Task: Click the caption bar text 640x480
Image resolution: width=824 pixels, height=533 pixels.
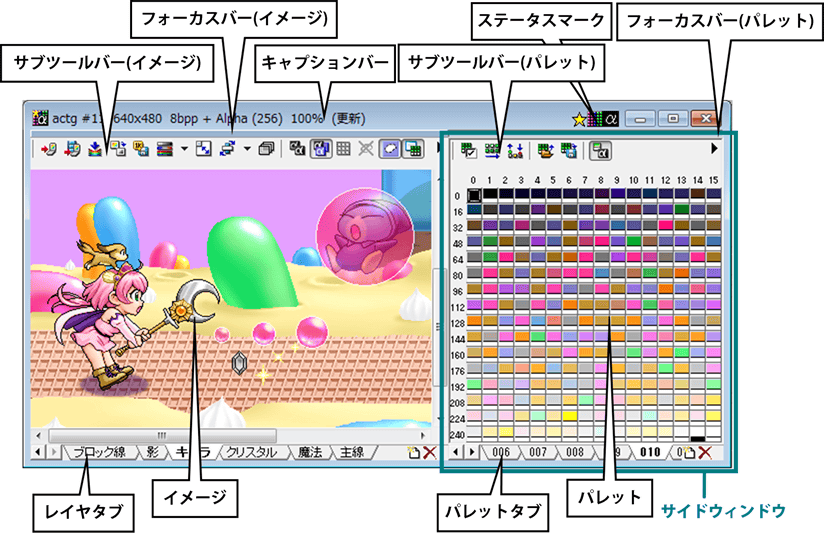Action: click(x=138, y=118)
